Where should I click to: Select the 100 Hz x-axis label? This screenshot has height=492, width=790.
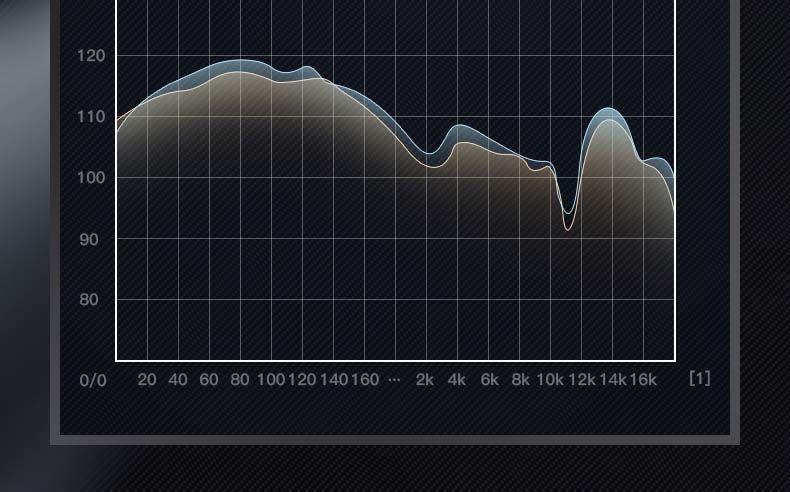[x=271, y=380]
